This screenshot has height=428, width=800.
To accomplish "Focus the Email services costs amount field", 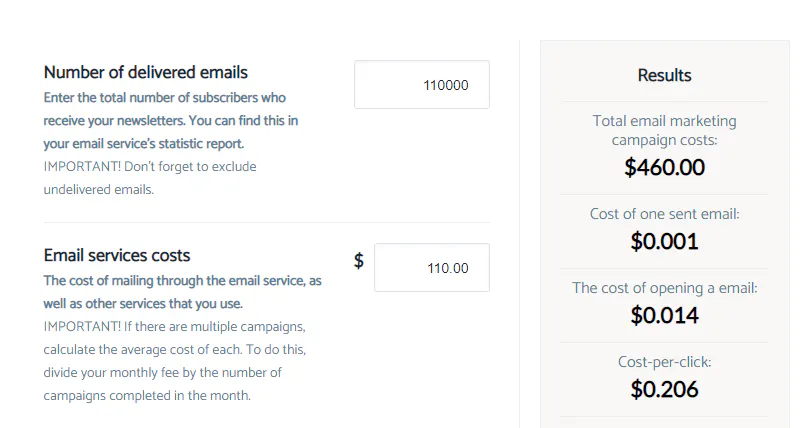I will [x=432, y=267].
